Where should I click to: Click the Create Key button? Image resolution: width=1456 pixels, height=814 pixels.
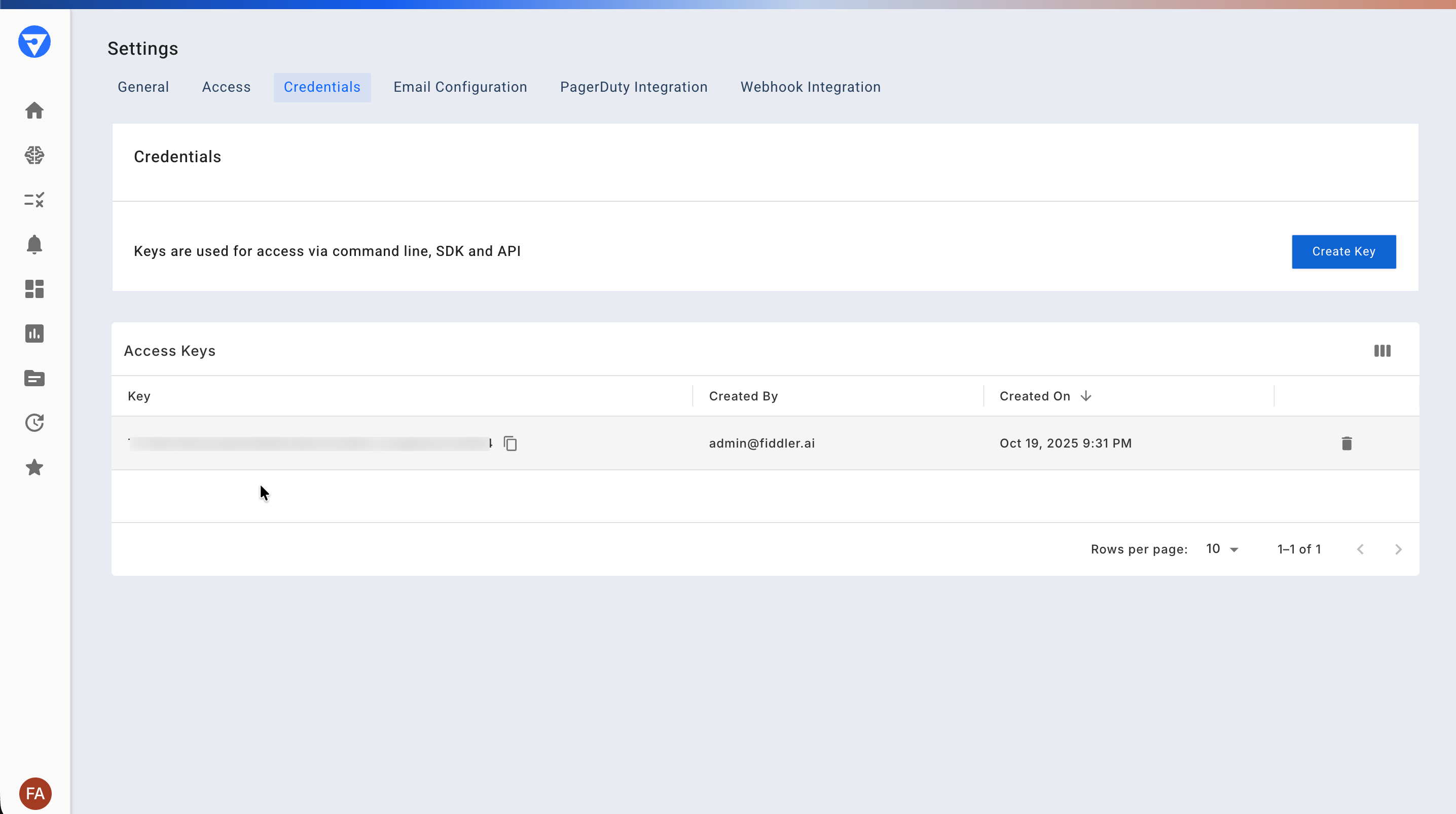pos(1344,251)
